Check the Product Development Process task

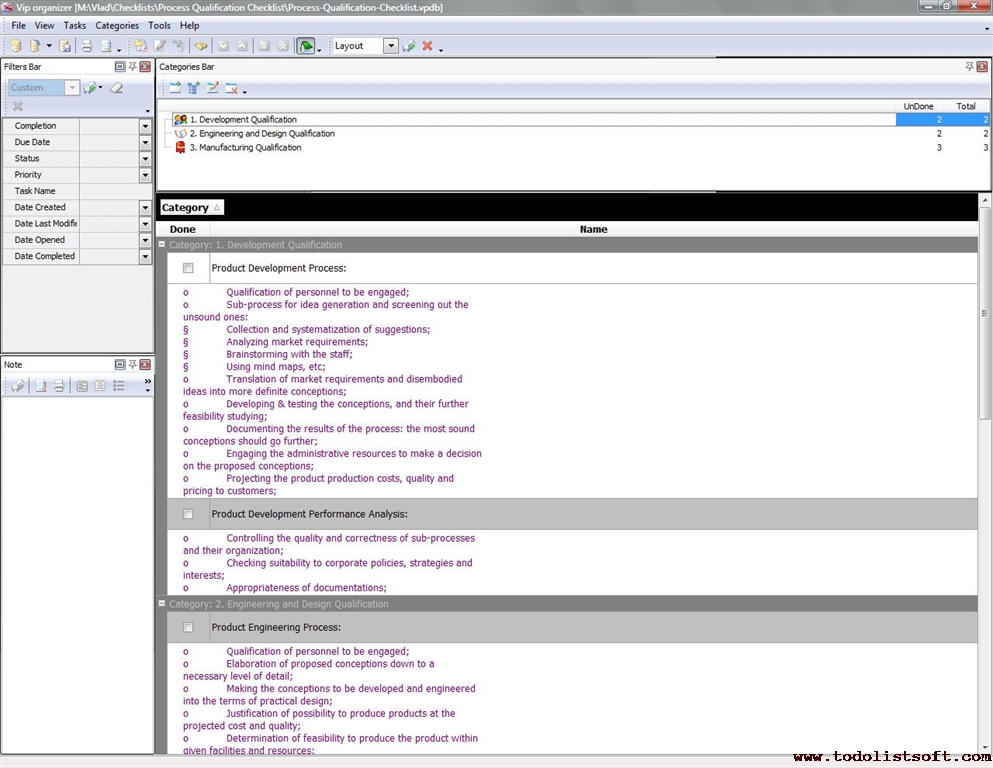coord(188,268)
